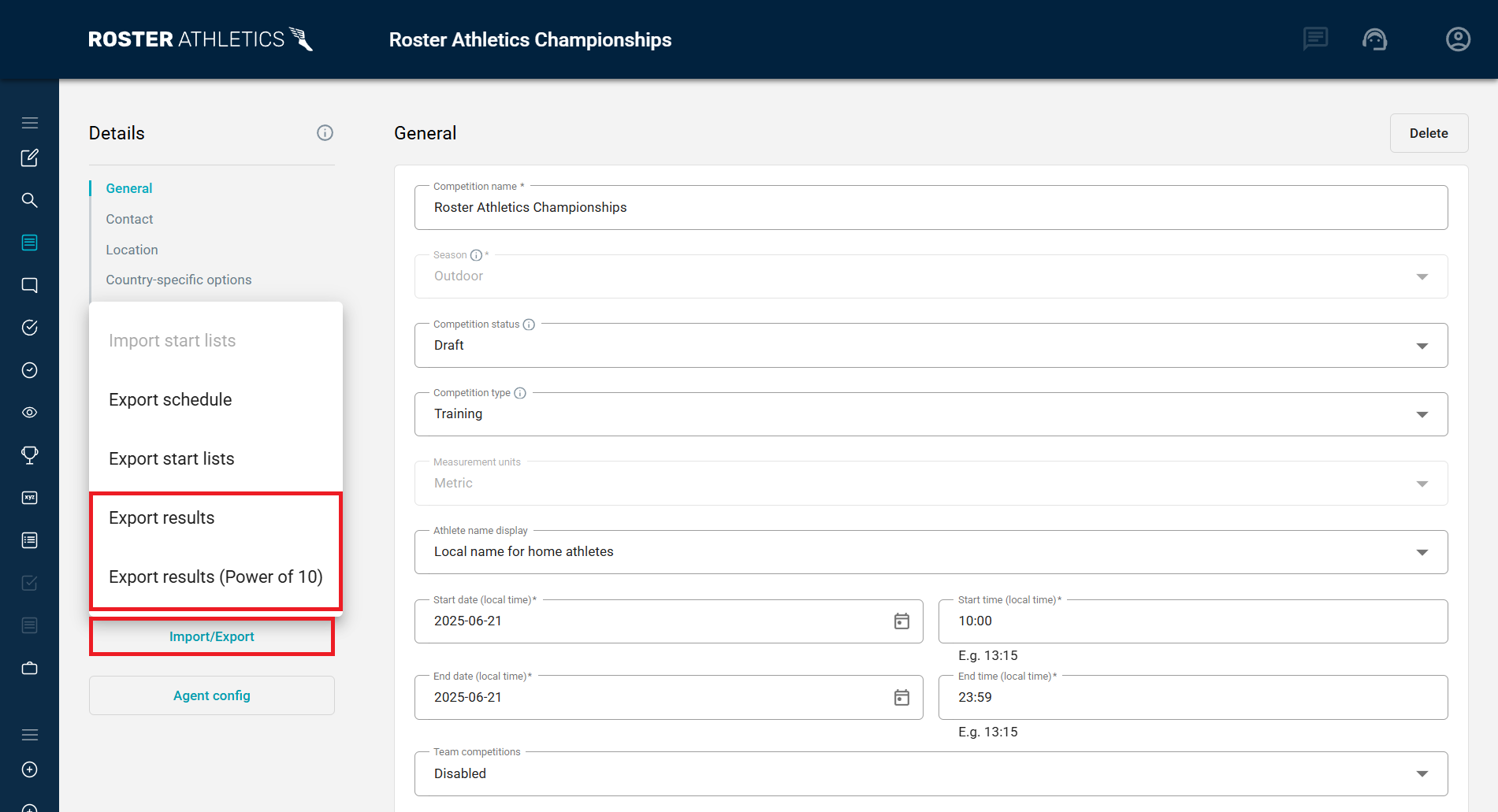The image size is (1498, 812).
Task: Click the greyed checkbox-edit sidebar icon
Action: pyautogui.click(x=30, y=583)
